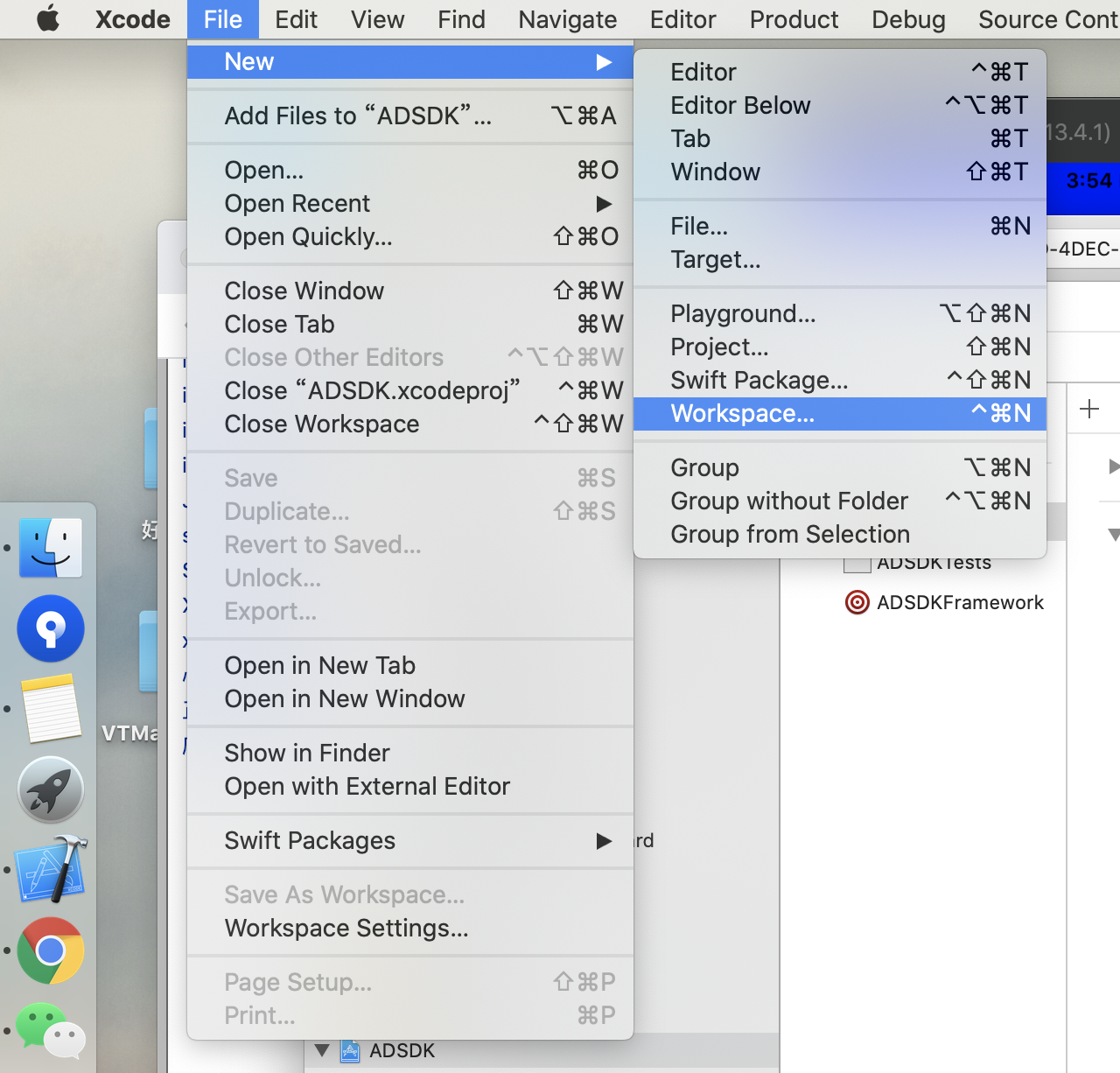Screen dimensions: 1120x1073
Task: Choose Editor Below in New submenu
Action: point(840,106)
